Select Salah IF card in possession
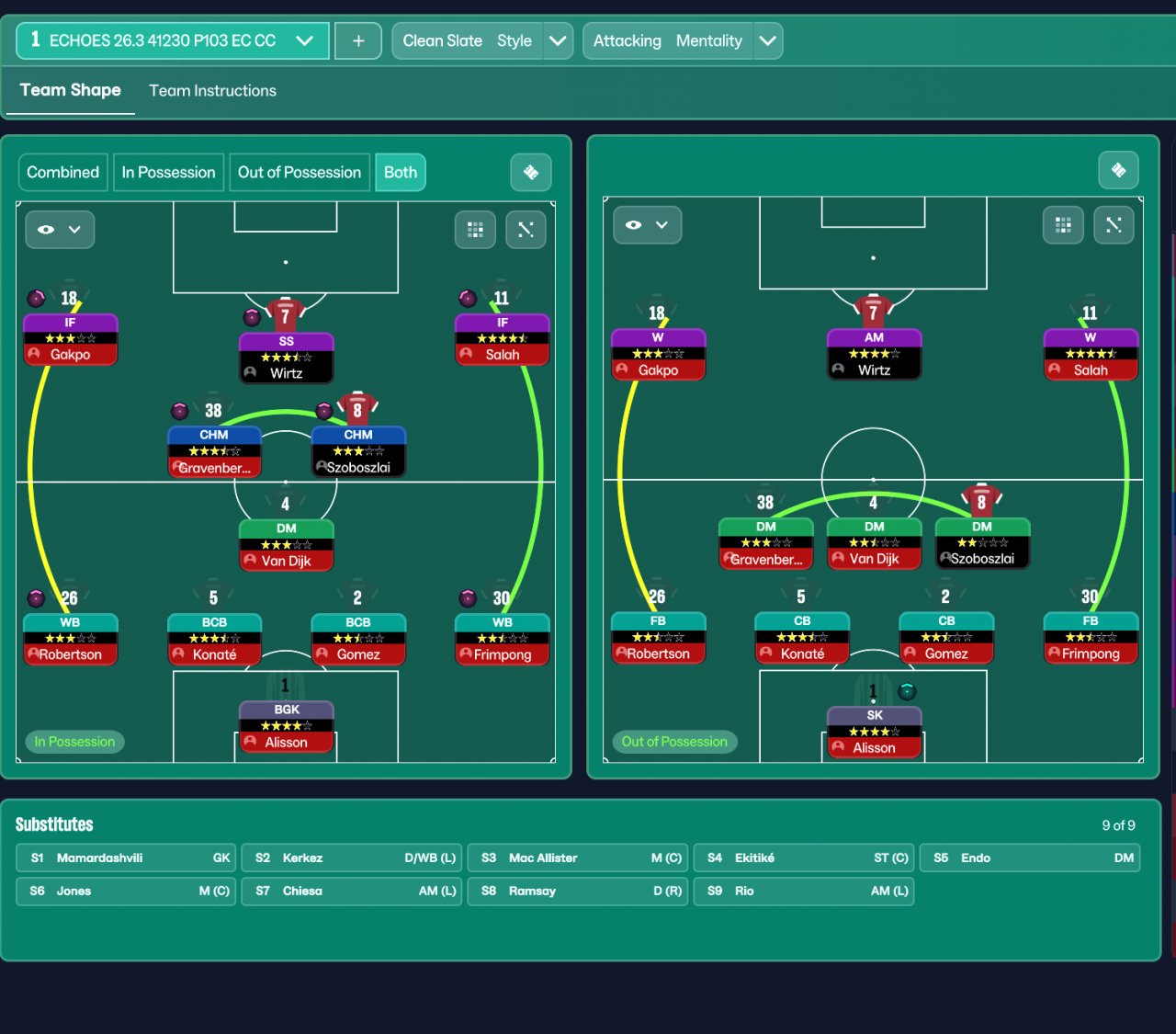 503,339
